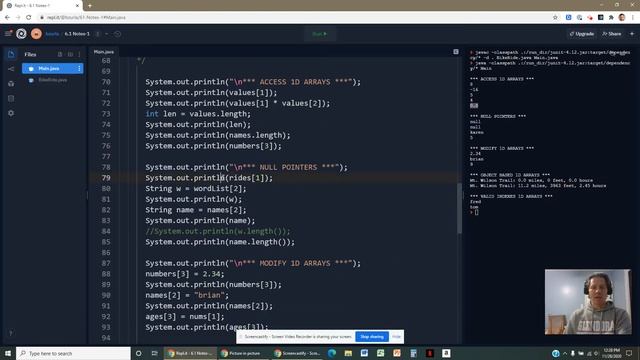Show hidden system tray icons
The image size is (640, 360).
[565, 353]
